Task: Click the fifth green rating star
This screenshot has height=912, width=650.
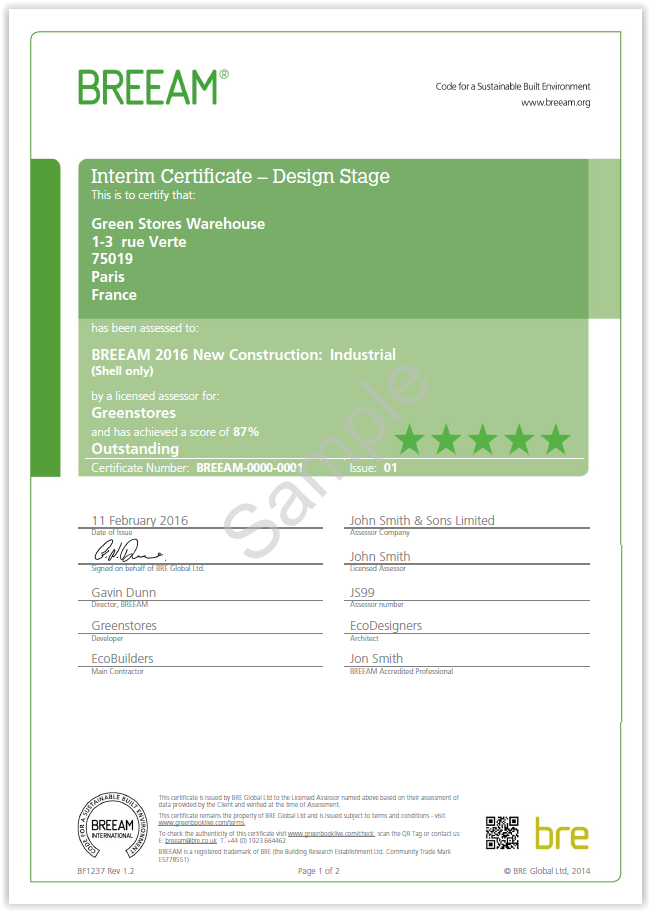Action: pyautogui.click(x=555, y=439)
